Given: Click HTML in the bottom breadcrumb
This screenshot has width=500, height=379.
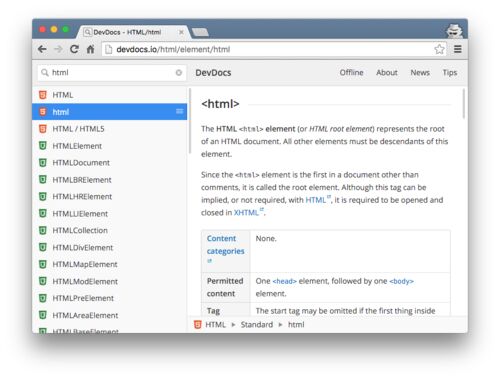Looking at the screenshot, I should pos(215,325).
